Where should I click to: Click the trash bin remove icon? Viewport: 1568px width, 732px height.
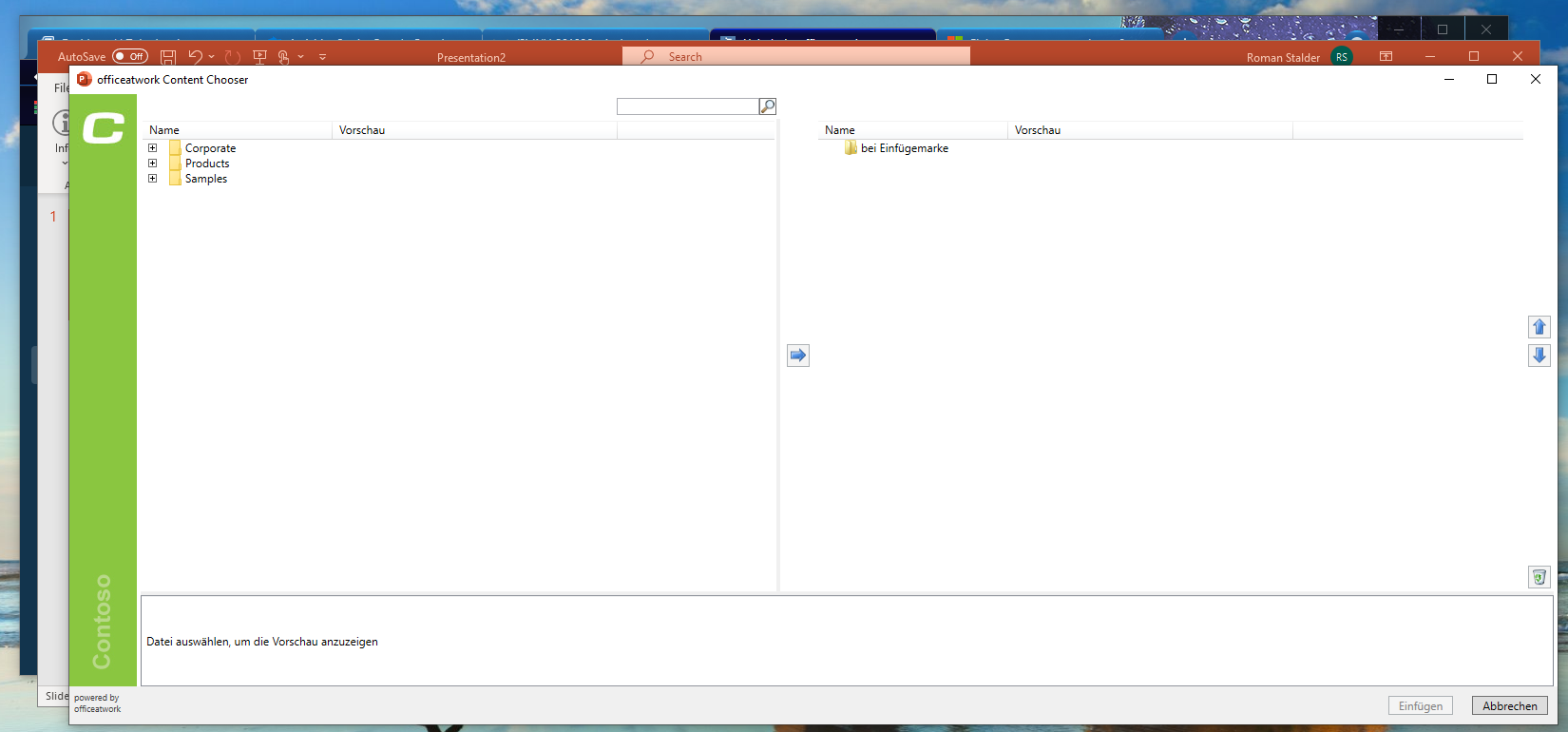coord(1539,577)
